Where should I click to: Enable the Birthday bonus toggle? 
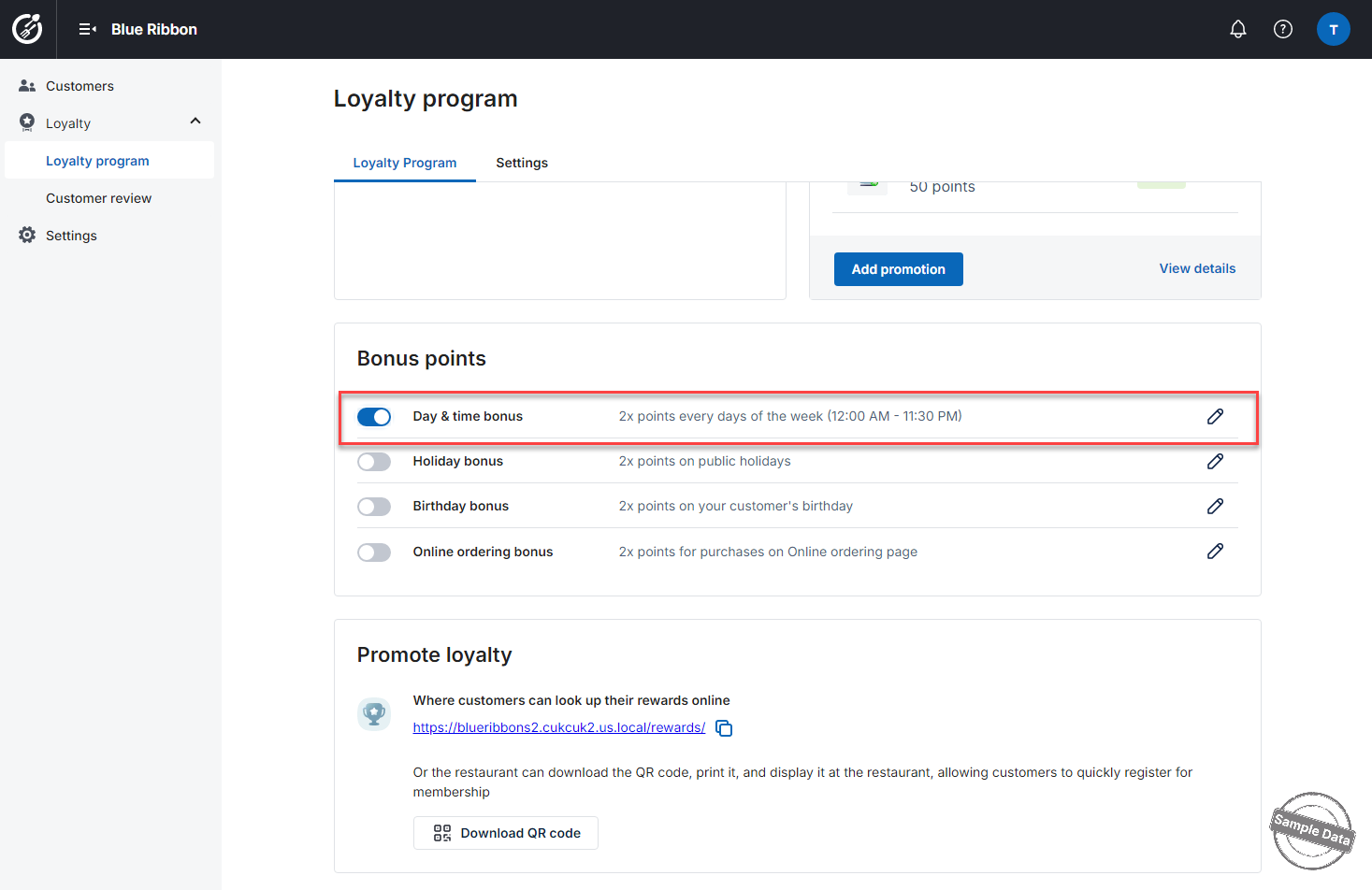(374, 507)
